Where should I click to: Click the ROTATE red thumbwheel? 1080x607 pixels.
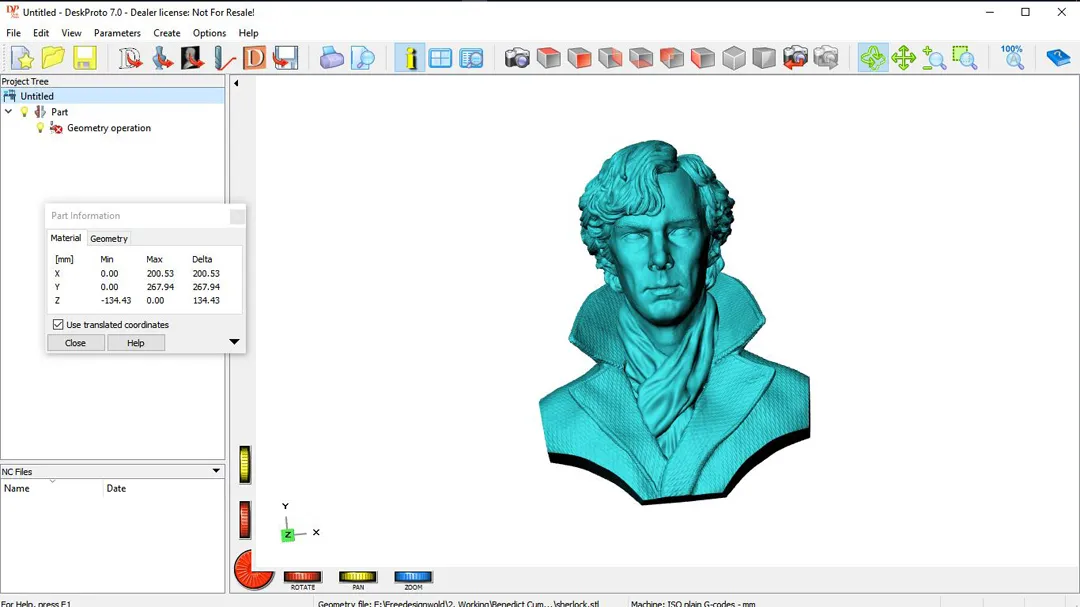tap(302, 577)
